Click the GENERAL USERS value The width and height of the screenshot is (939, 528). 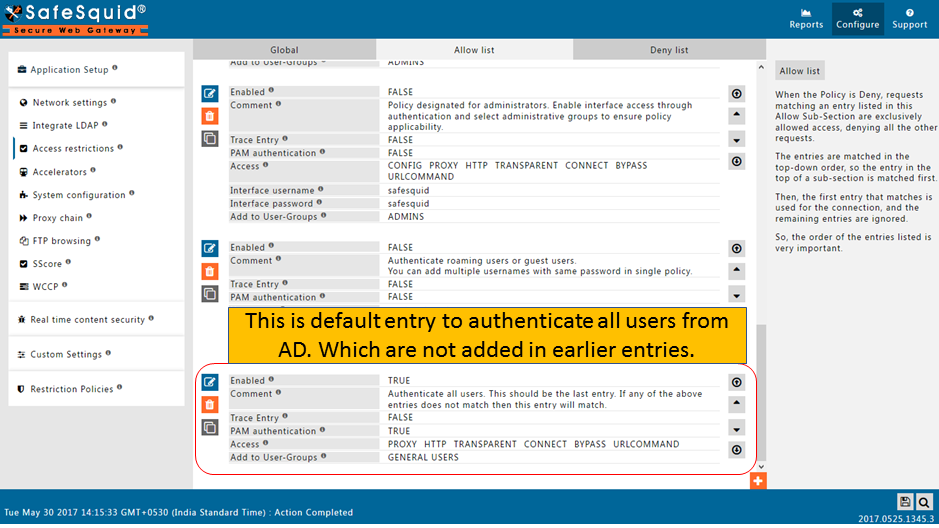423,457
